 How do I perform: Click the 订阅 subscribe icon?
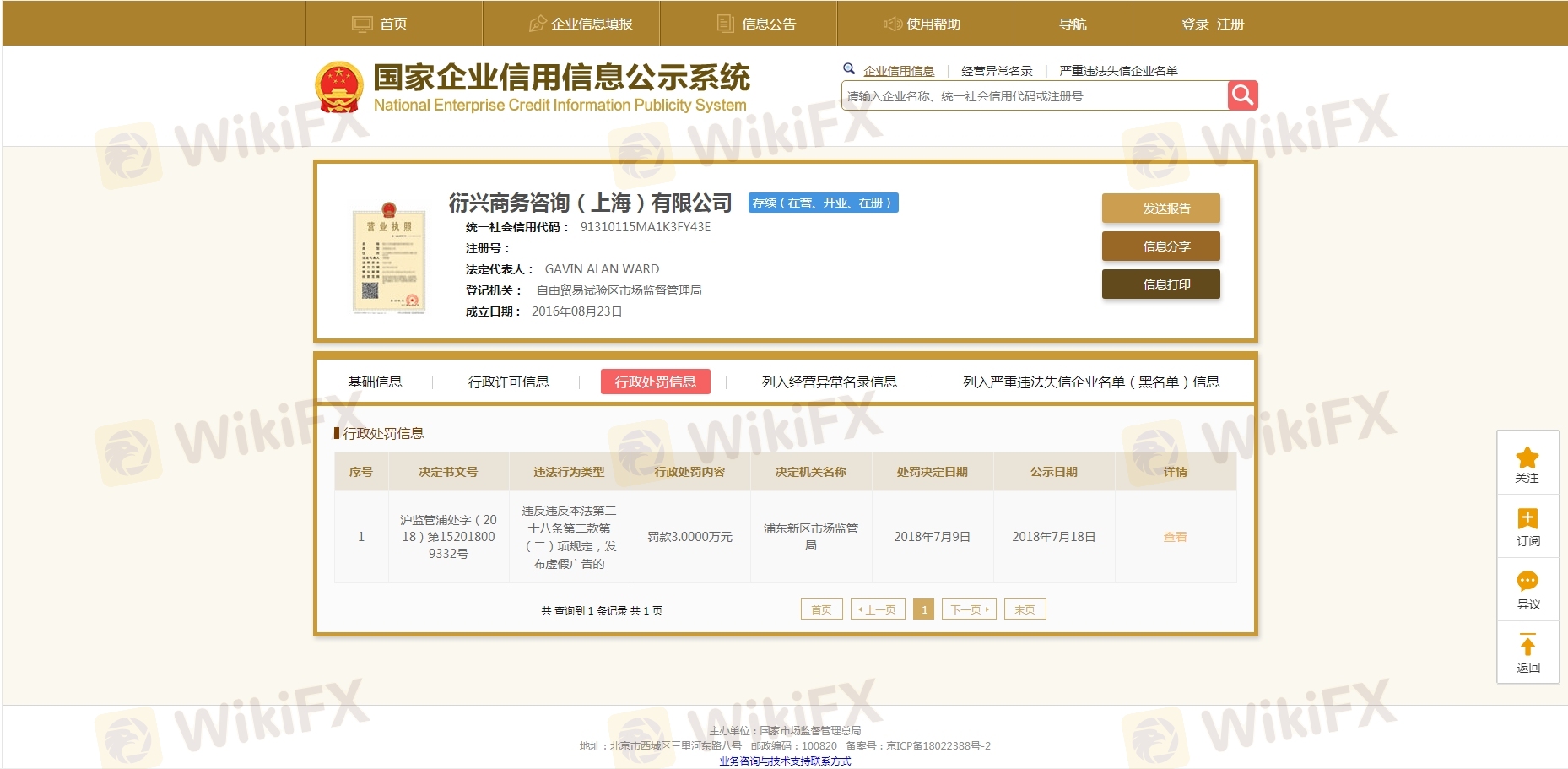(x=1527, y=518)
